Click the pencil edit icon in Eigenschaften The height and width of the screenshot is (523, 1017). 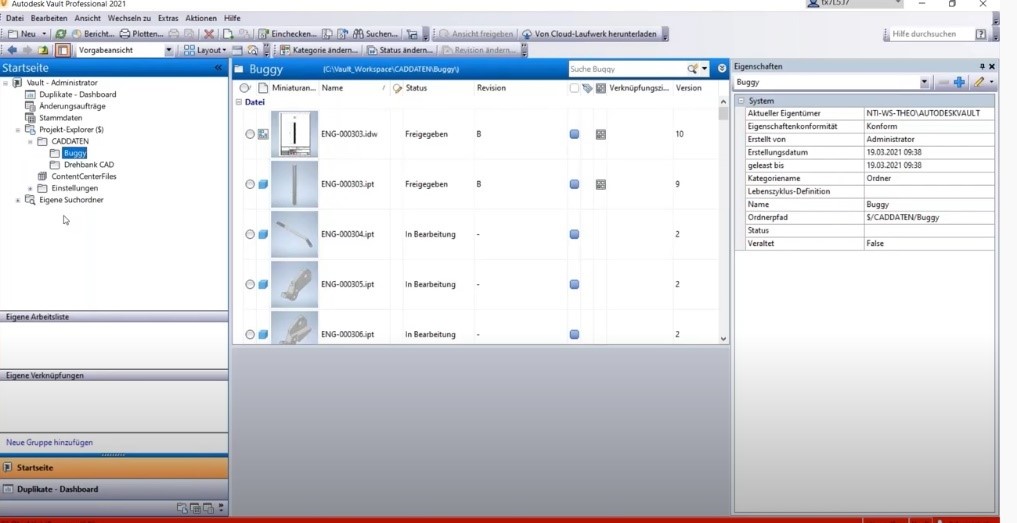[980, 82]
